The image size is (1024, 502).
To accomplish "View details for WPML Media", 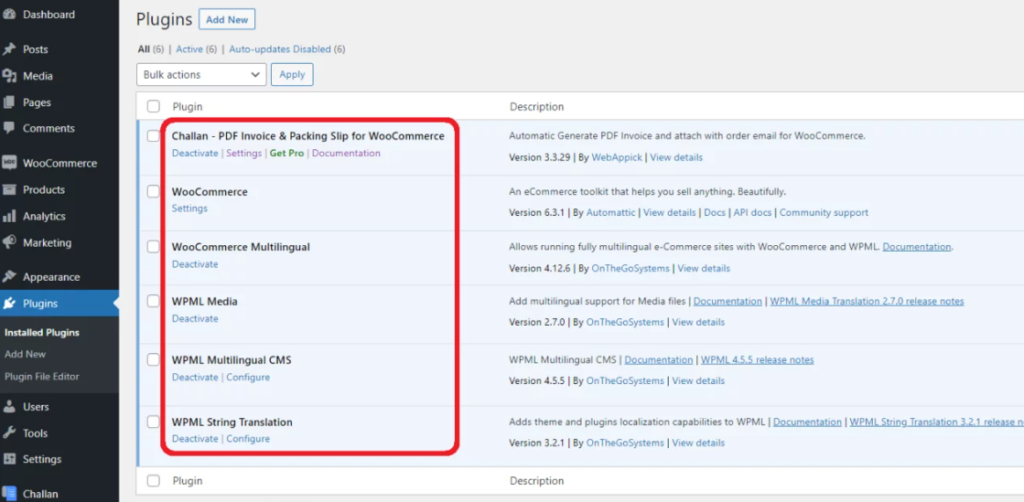I will tap(698, 322).
